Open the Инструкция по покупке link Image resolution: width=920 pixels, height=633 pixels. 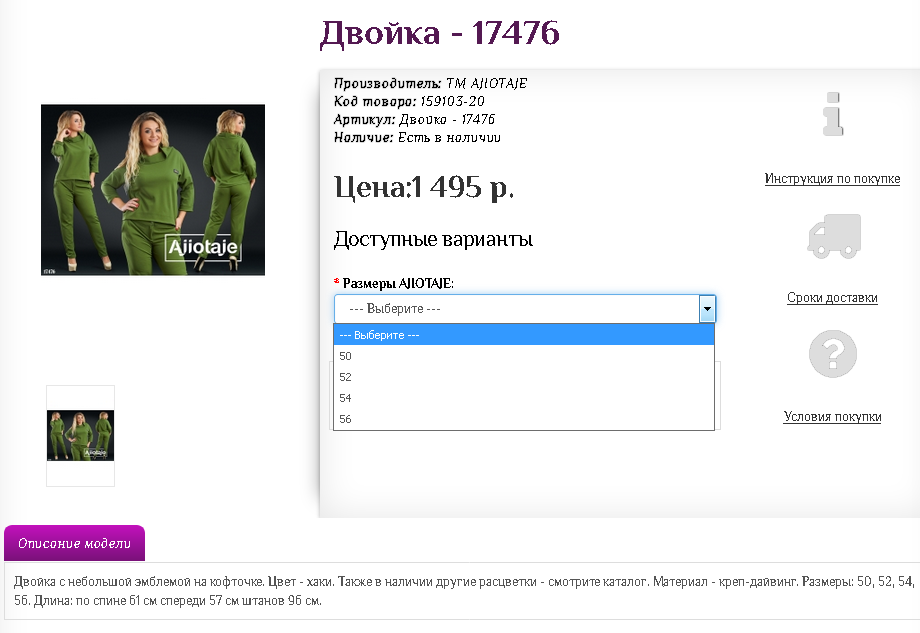tap(833, 178)
